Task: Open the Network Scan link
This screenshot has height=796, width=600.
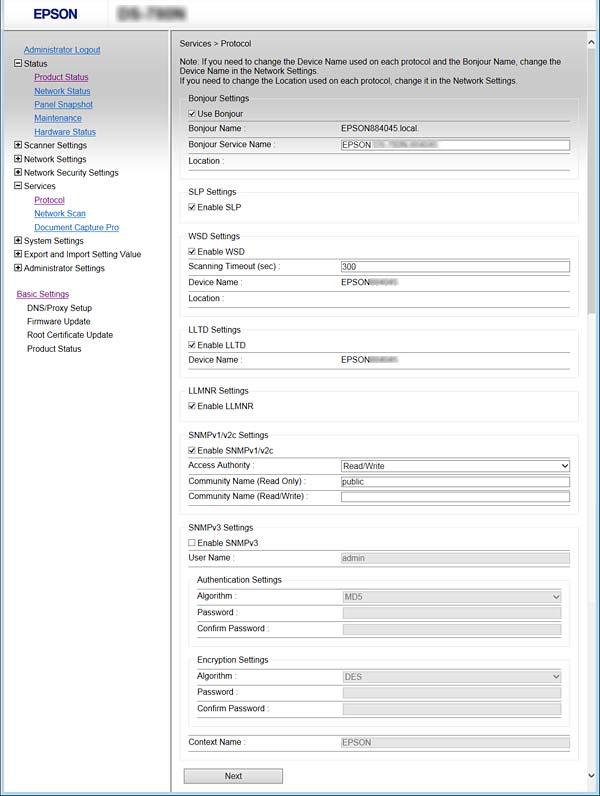Action: point(60,213)
